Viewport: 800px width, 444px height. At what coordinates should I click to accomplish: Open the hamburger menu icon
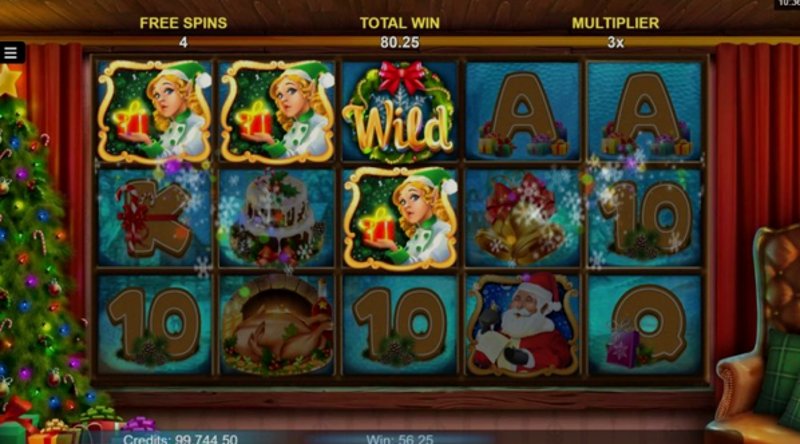coord(11,52)
